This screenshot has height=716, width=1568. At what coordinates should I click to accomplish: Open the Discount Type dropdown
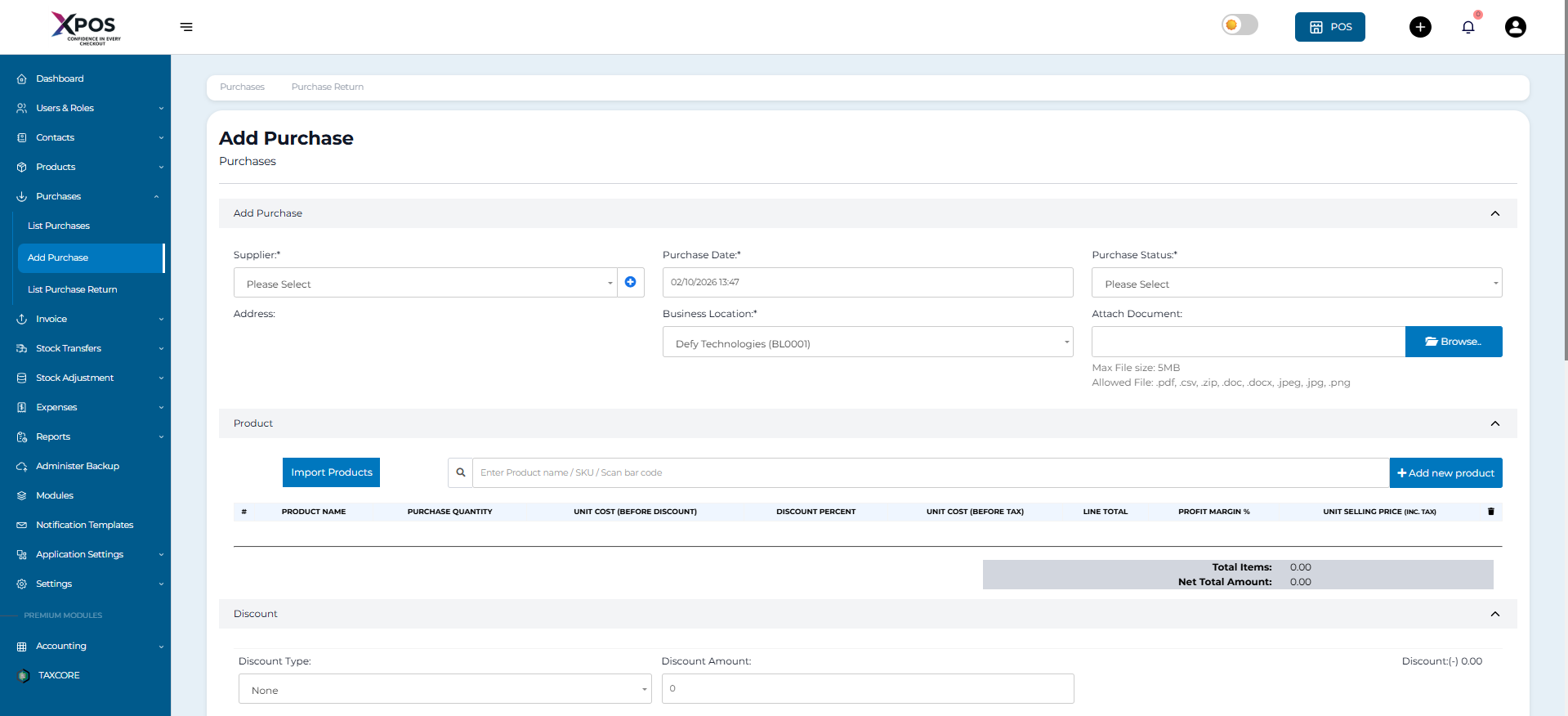pyautogui.click(x=444, y=689)
